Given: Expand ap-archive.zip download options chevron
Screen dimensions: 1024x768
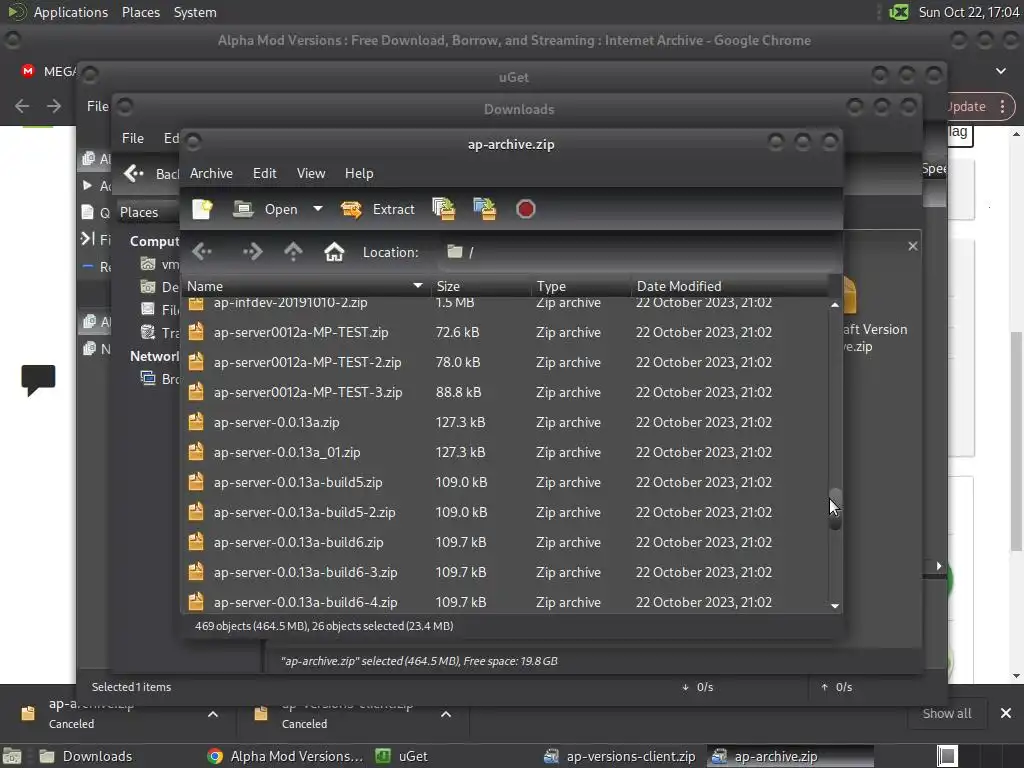Looking at the screenshot, I should pyautogui.click(x=213, y=714).
